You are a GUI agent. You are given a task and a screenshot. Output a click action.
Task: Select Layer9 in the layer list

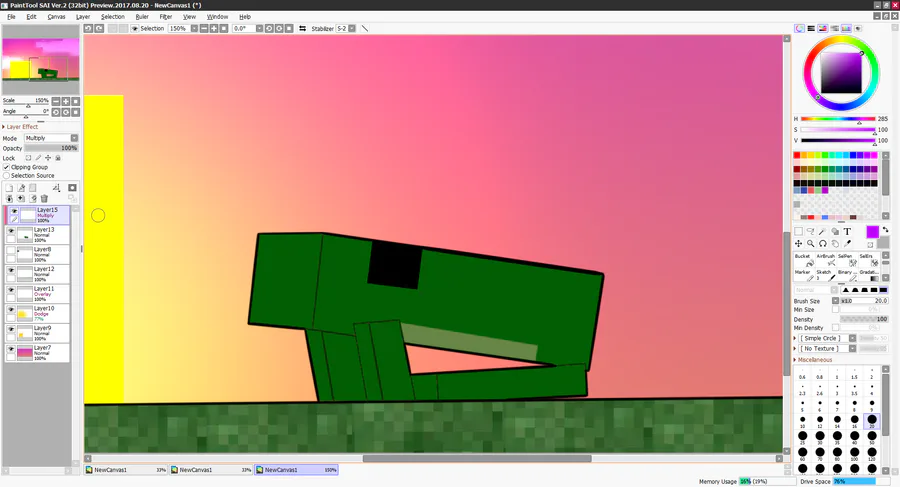(x=37, y=333)
